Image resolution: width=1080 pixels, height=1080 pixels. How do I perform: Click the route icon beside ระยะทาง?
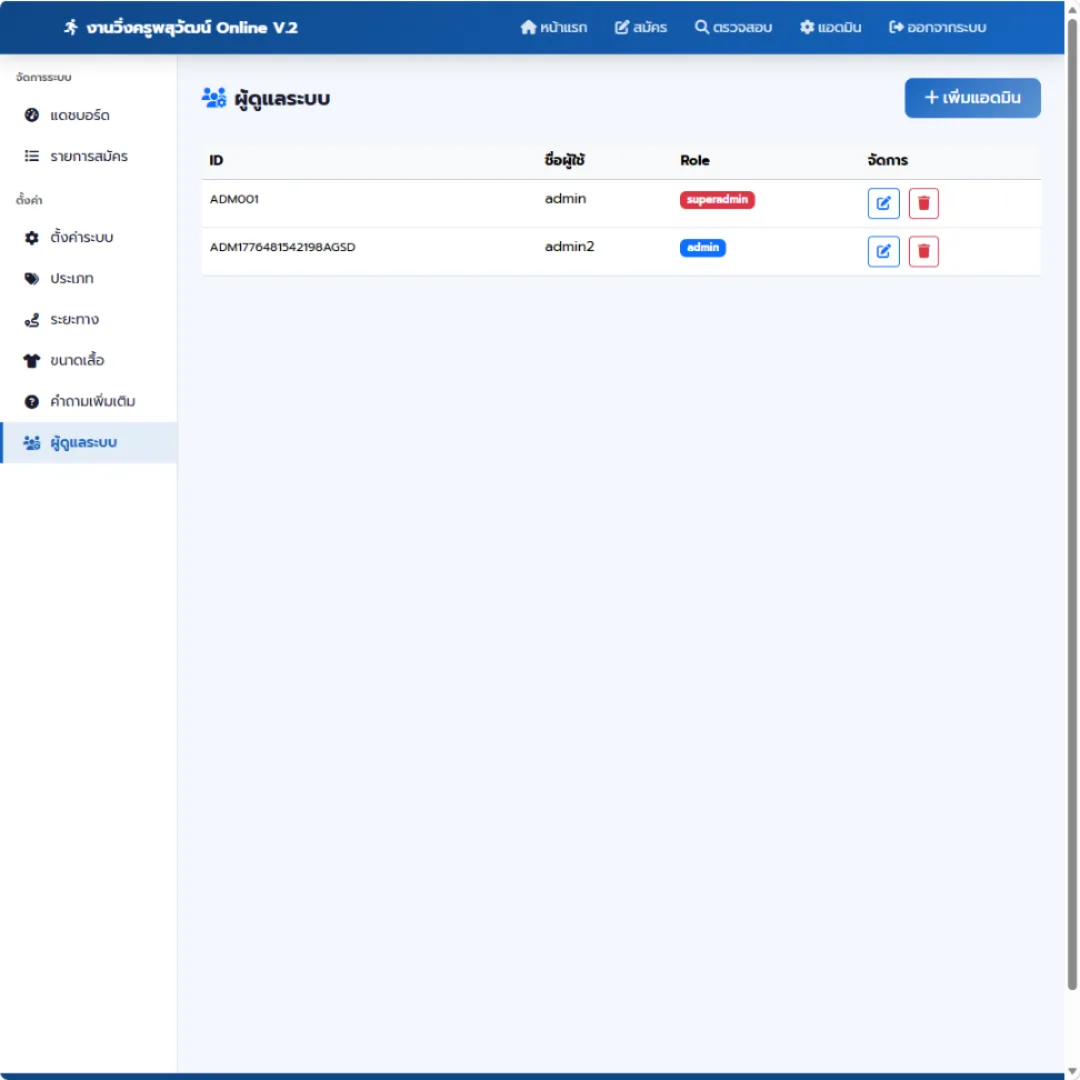pos(32,320)
